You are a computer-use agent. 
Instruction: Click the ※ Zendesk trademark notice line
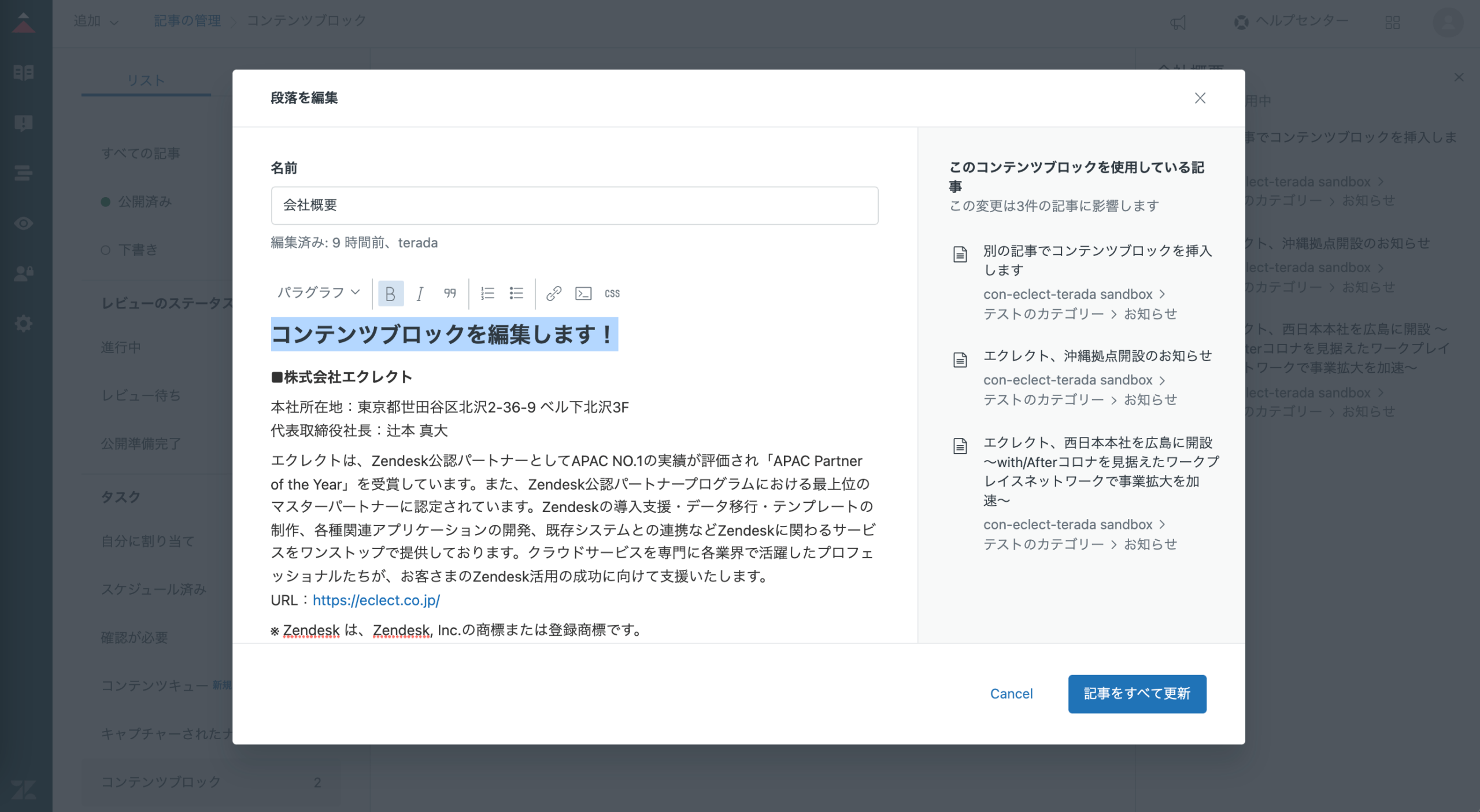457,630
